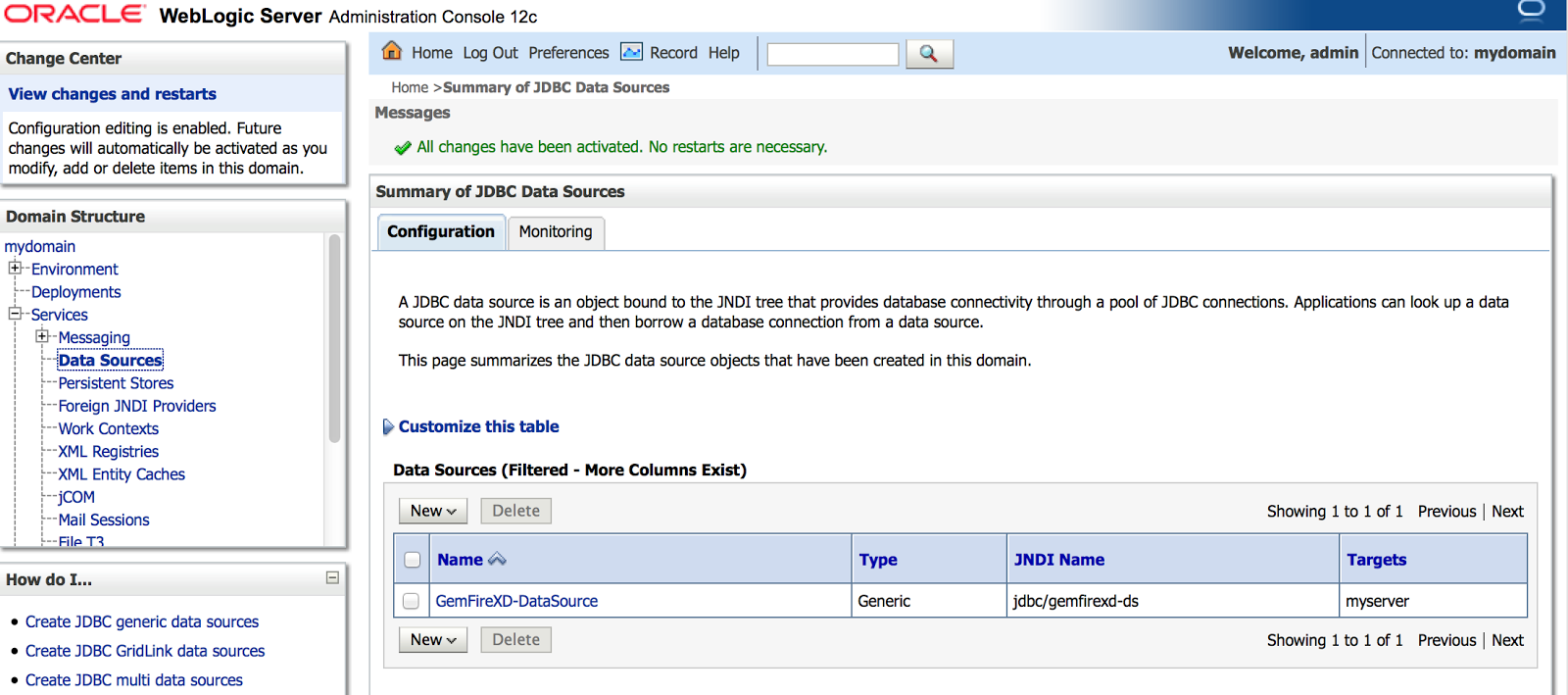Image resolution: width=1568 pixels, height=695 pixels.
Task: Click the mydomain tree root
Action: click(40, 246)
